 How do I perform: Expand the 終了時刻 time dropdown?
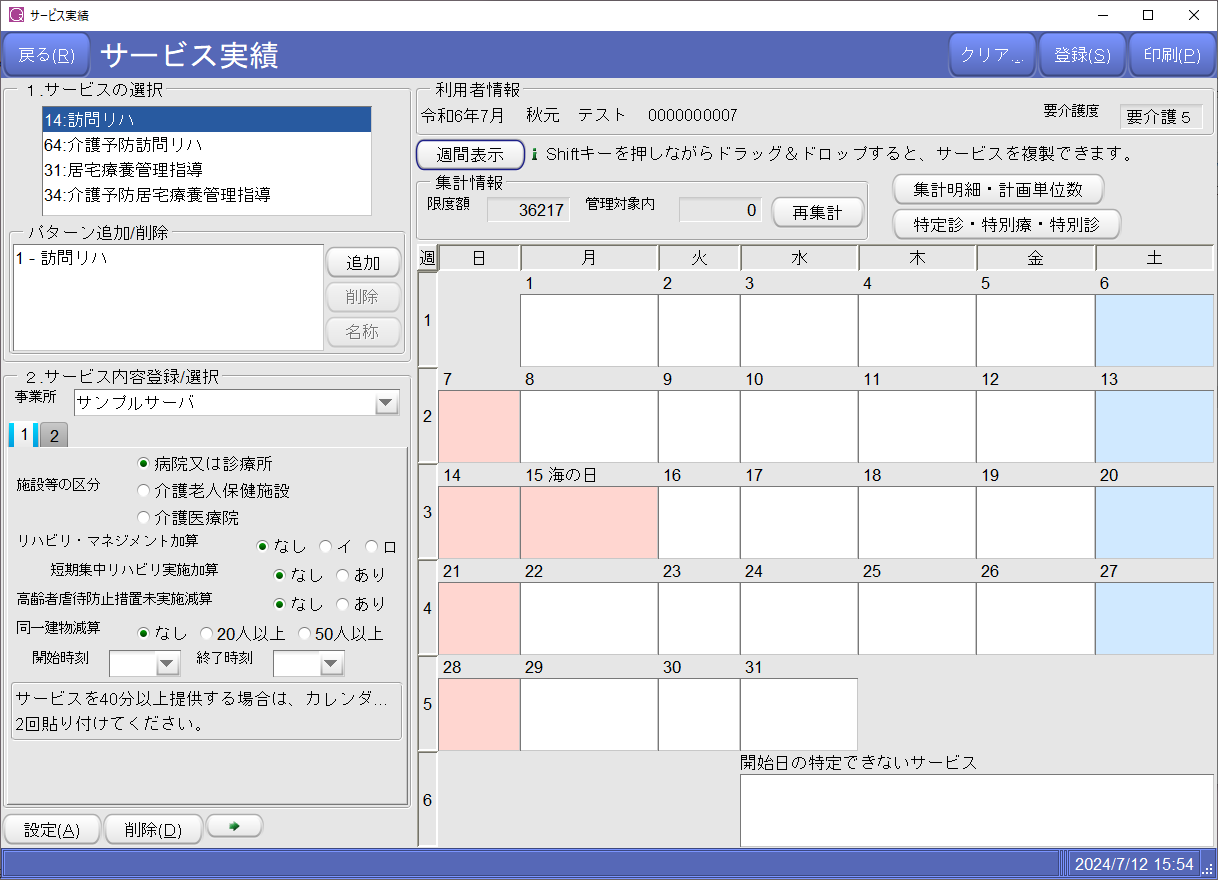330,664
